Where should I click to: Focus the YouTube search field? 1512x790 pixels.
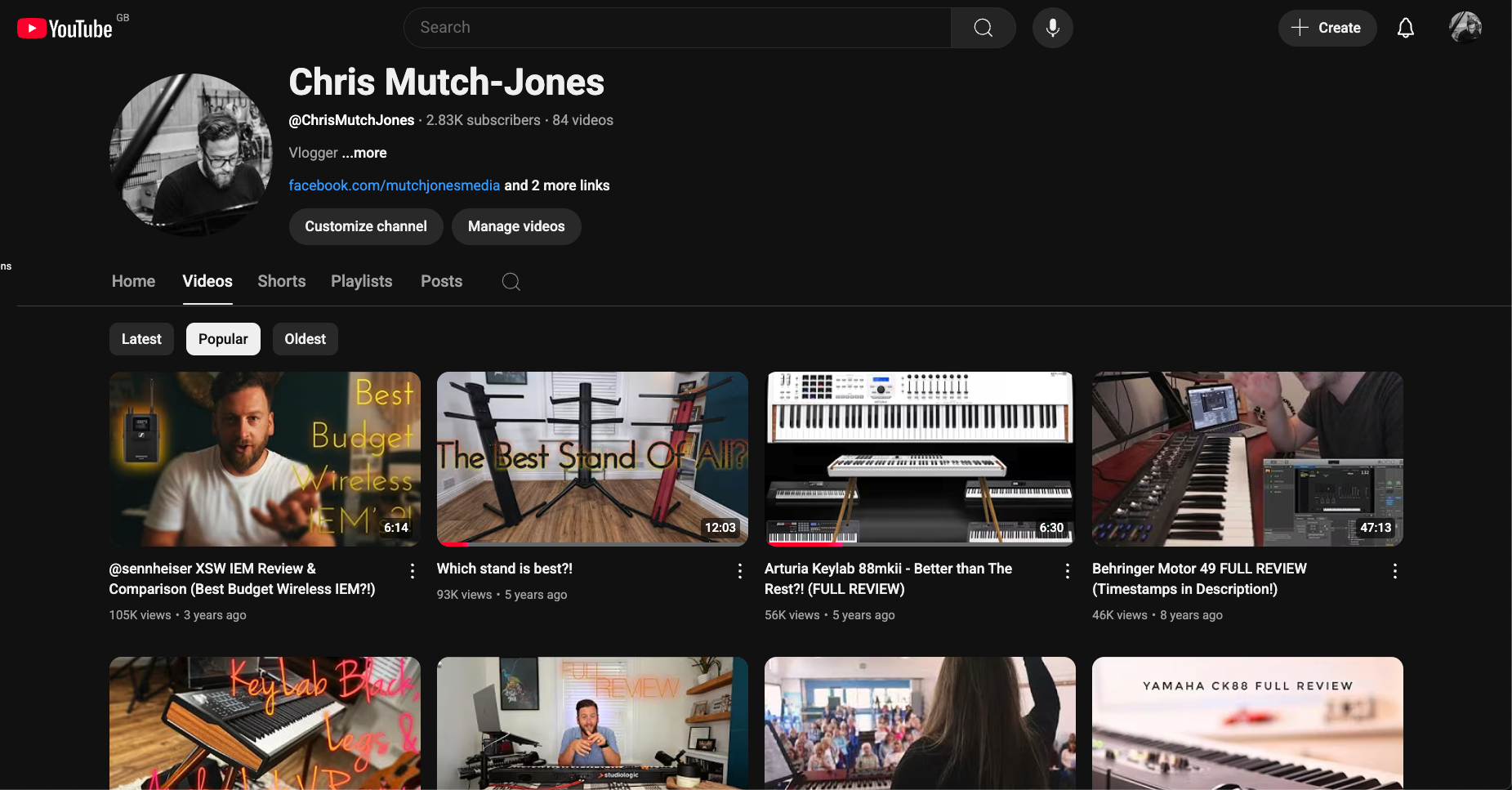click(x=677, y=28)
